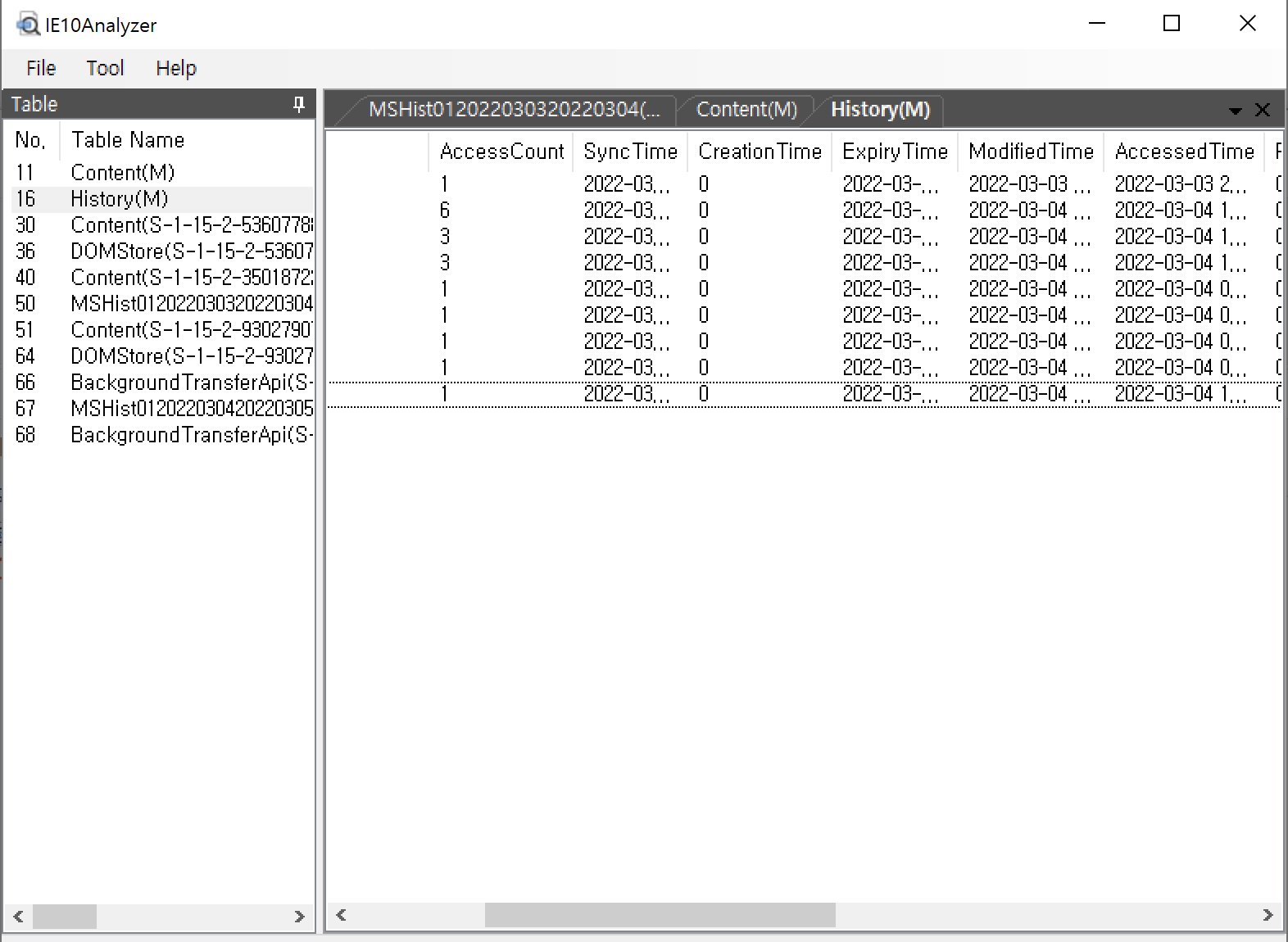1288x942 pixels.
Task: Open the tab list dropdown arrow
Action: pos(1235,111)
